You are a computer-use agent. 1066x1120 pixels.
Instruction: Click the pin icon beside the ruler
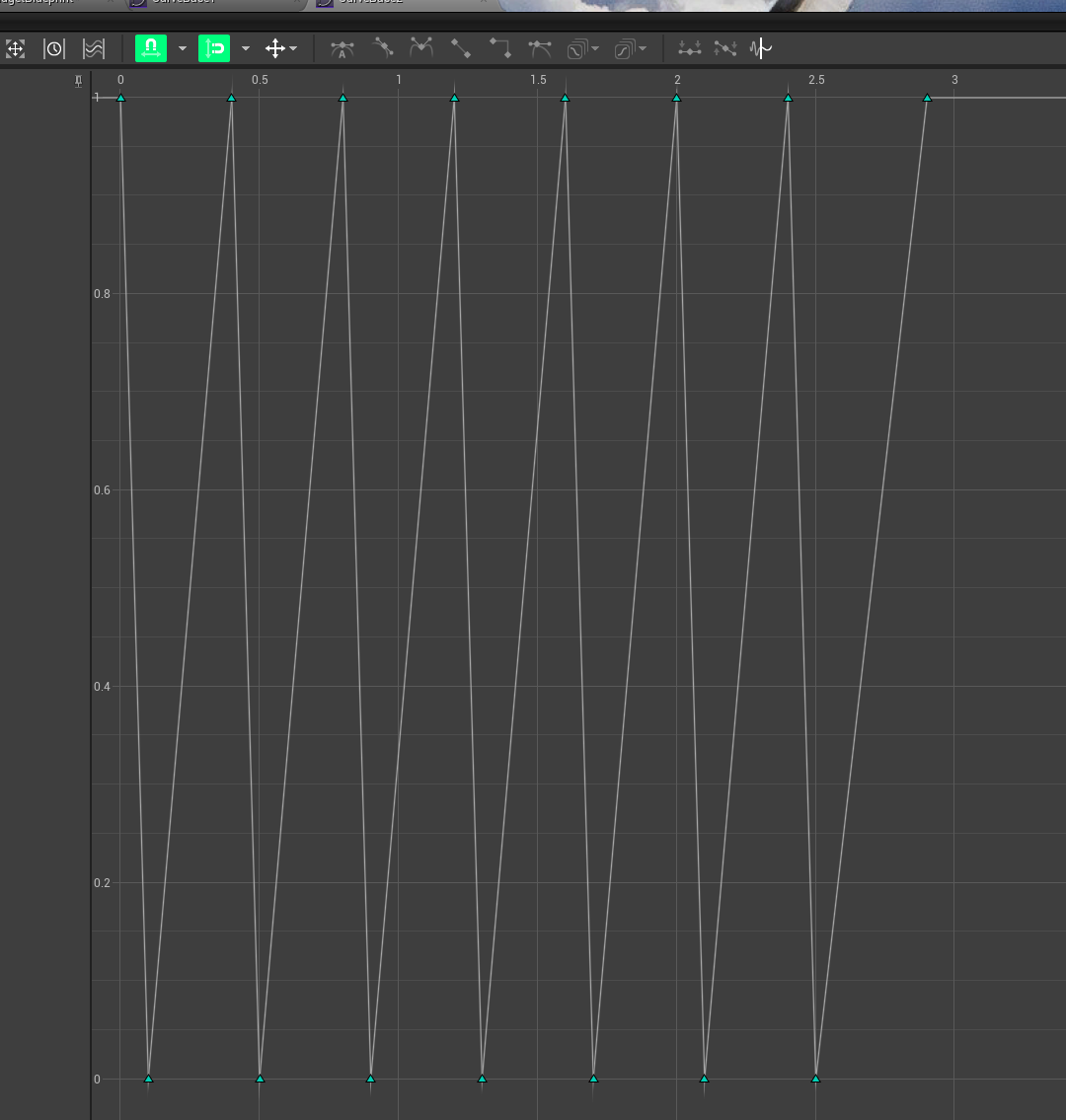click(x=79, y=82)
